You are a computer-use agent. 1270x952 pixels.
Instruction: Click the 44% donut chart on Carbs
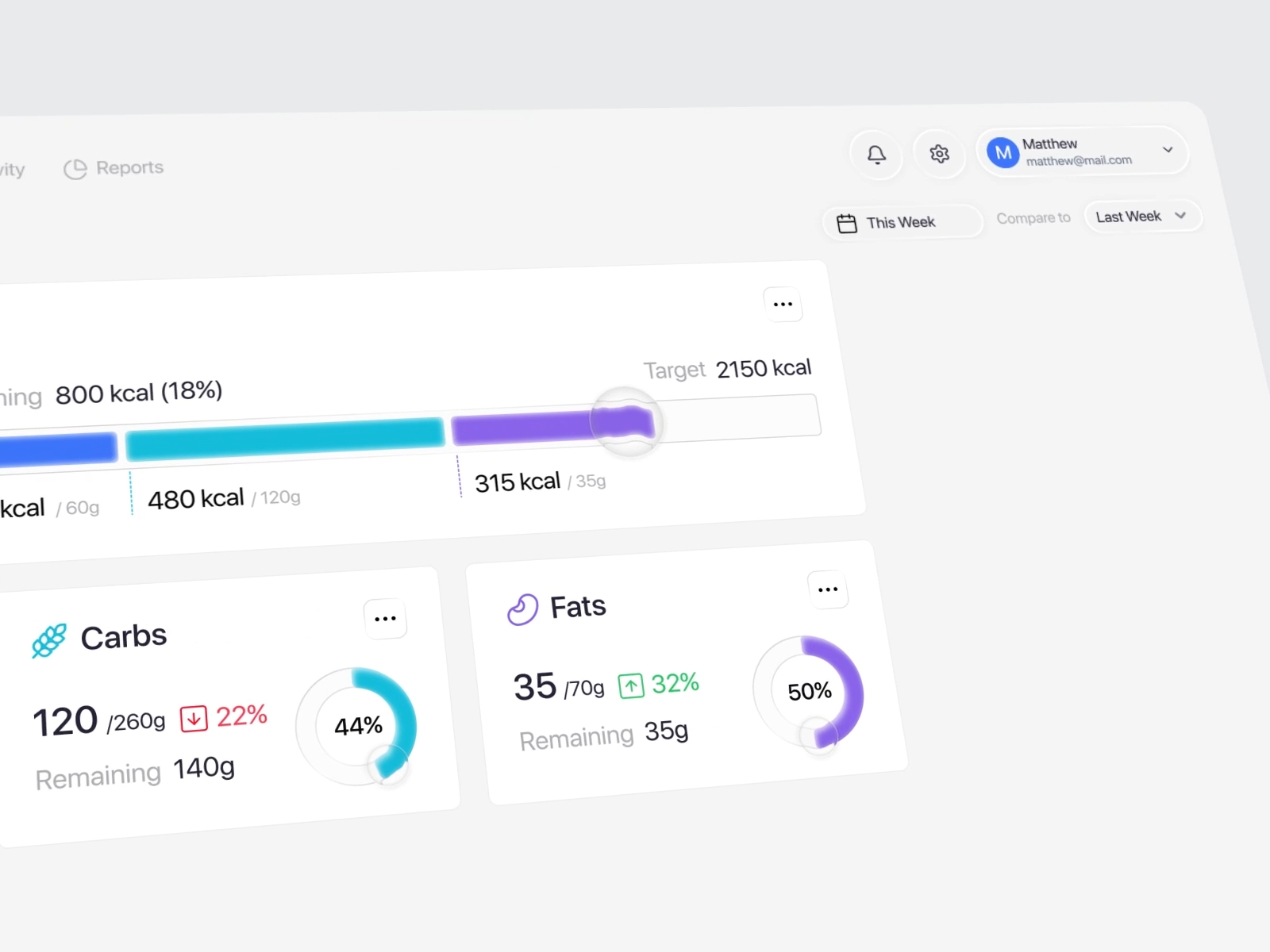[x=359, y=725]
